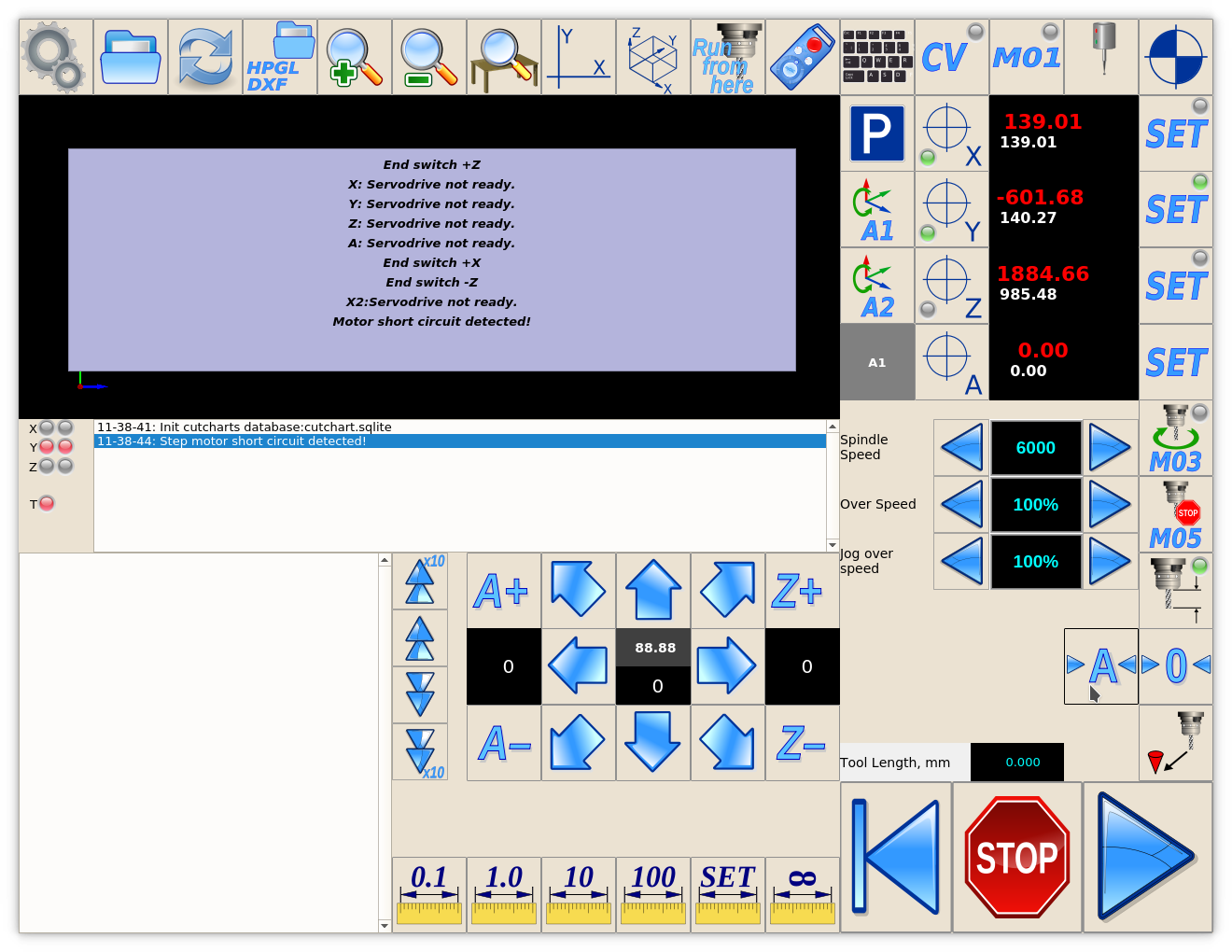
Task: Click the zoom in magnifier icon
Action: [355, 57]
